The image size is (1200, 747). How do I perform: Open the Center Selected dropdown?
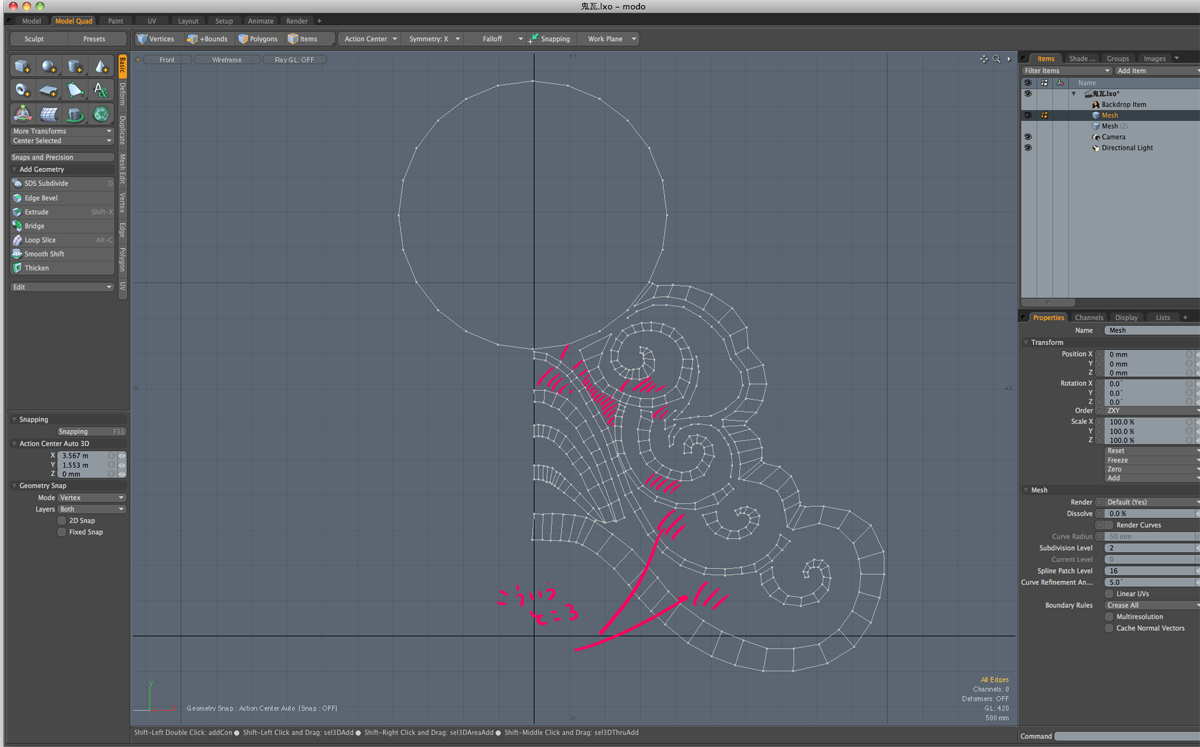tap(62, 141)
